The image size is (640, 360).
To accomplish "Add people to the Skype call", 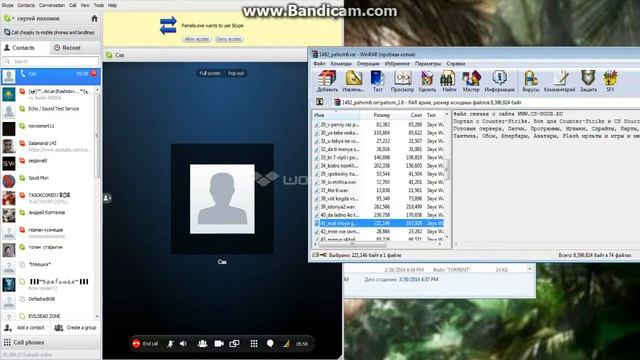I will [202, 344].
